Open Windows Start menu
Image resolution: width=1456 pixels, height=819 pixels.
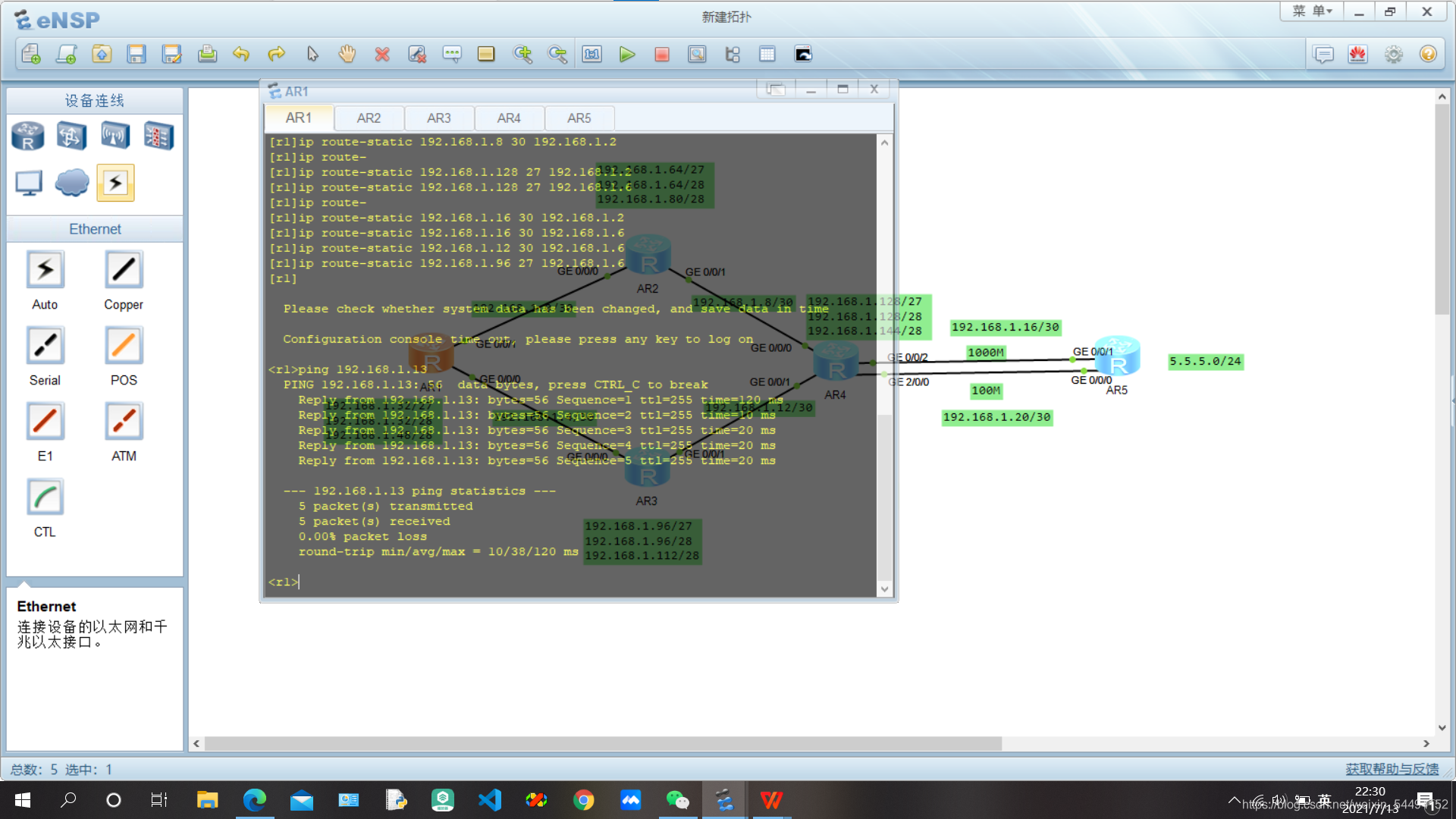[23, 800]
